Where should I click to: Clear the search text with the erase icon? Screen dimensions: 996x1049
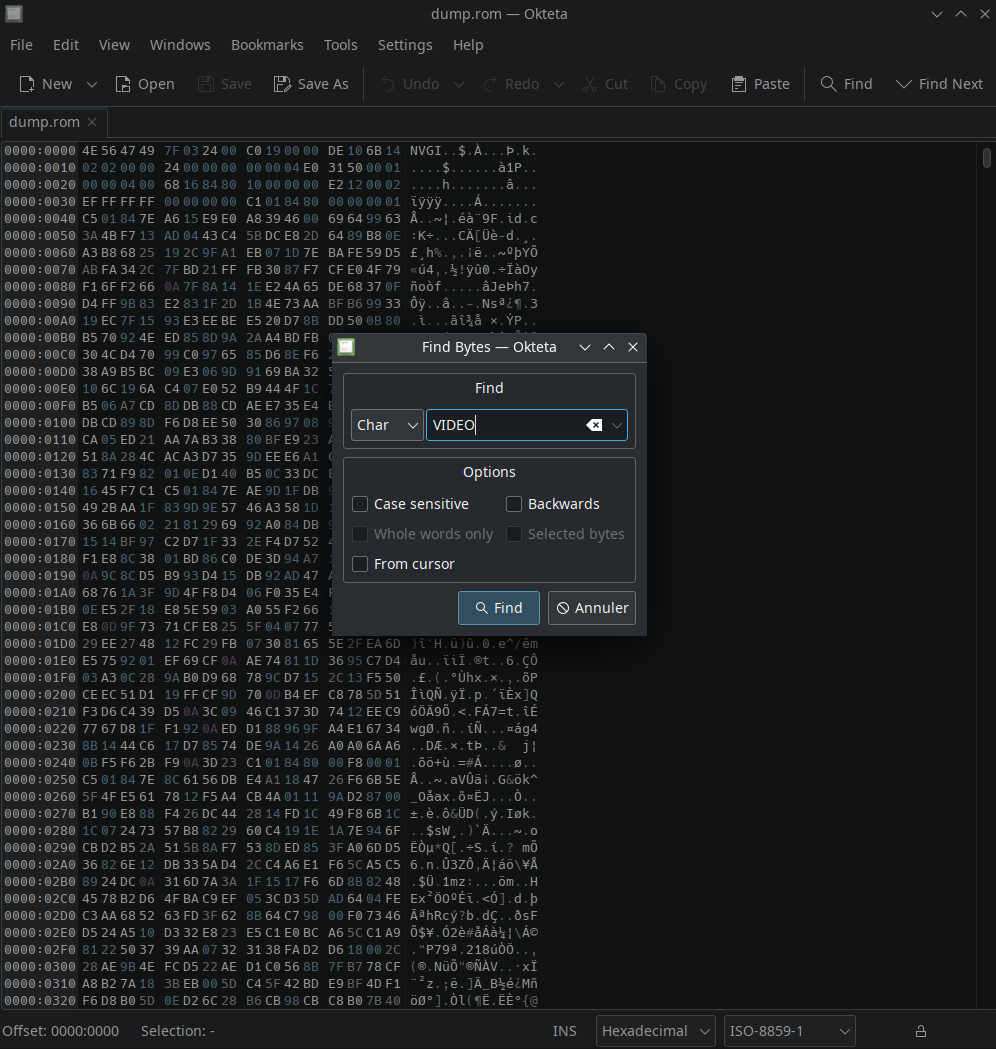click(594, 425)
